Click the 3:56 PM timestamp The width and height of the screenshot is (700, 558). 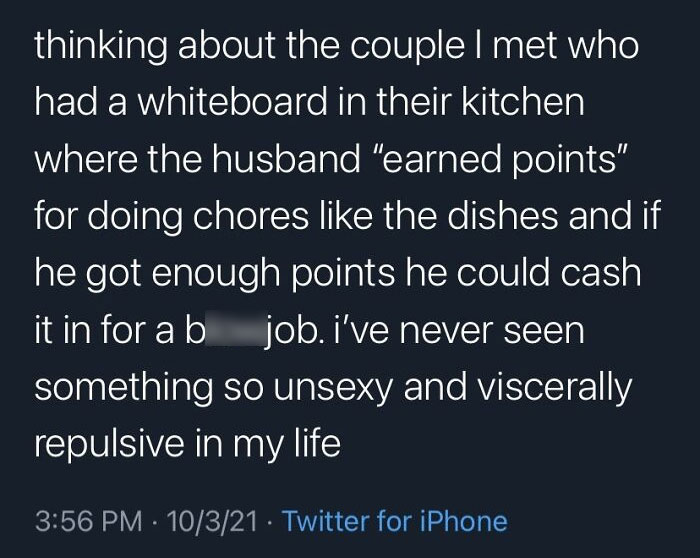88,521
